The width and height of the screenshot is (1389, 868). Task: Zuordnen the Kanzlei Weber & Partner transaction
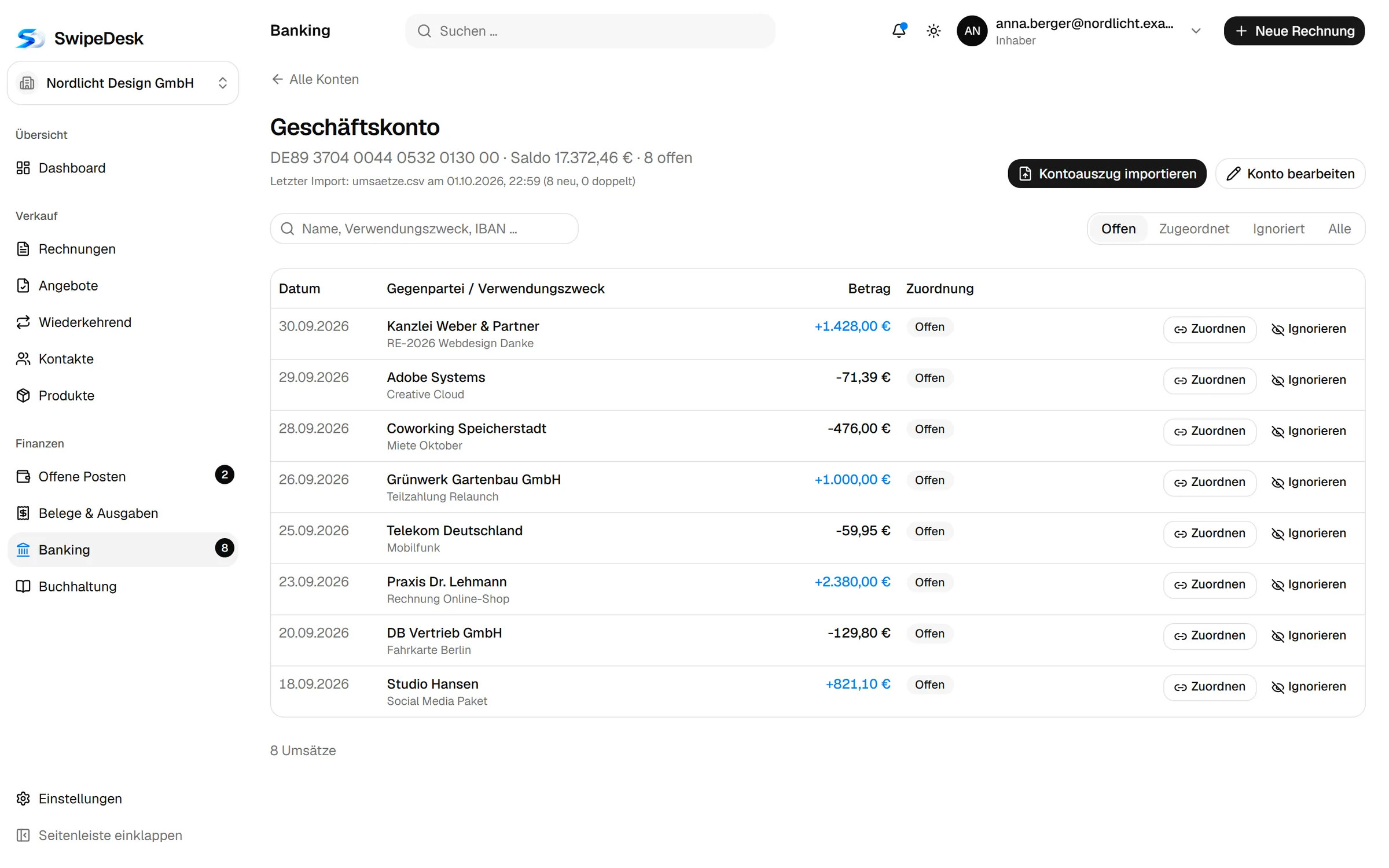1210,329
